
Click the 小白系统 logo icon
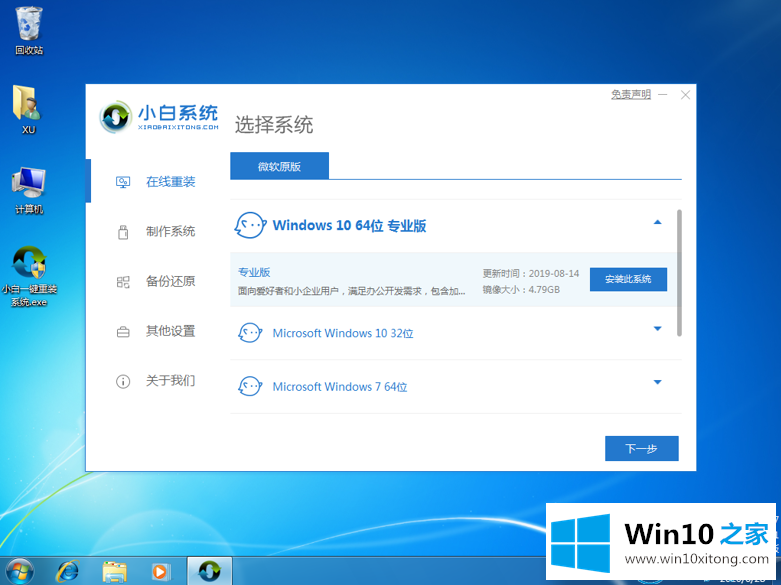(116, 118)
